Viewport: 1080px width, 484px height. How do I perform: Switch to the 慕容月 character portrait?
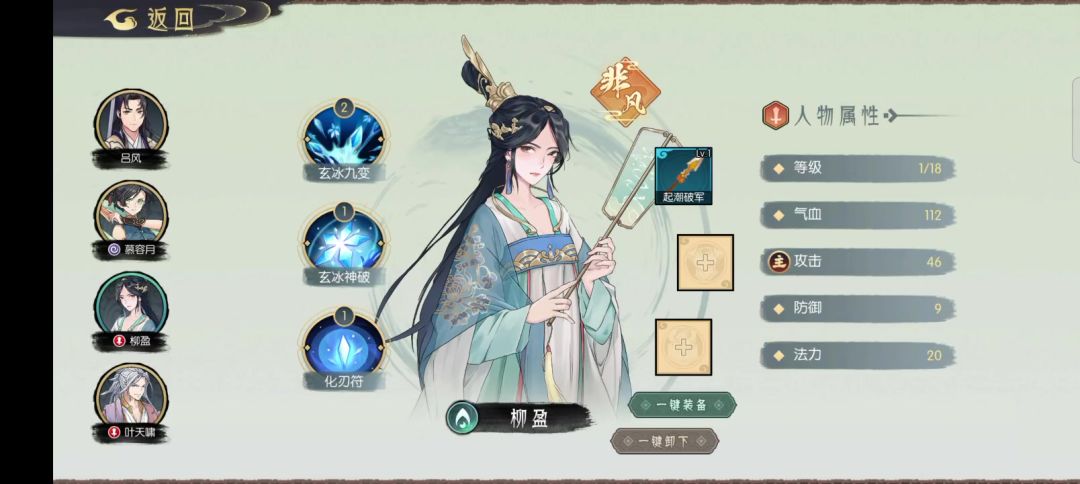(131, 219)
